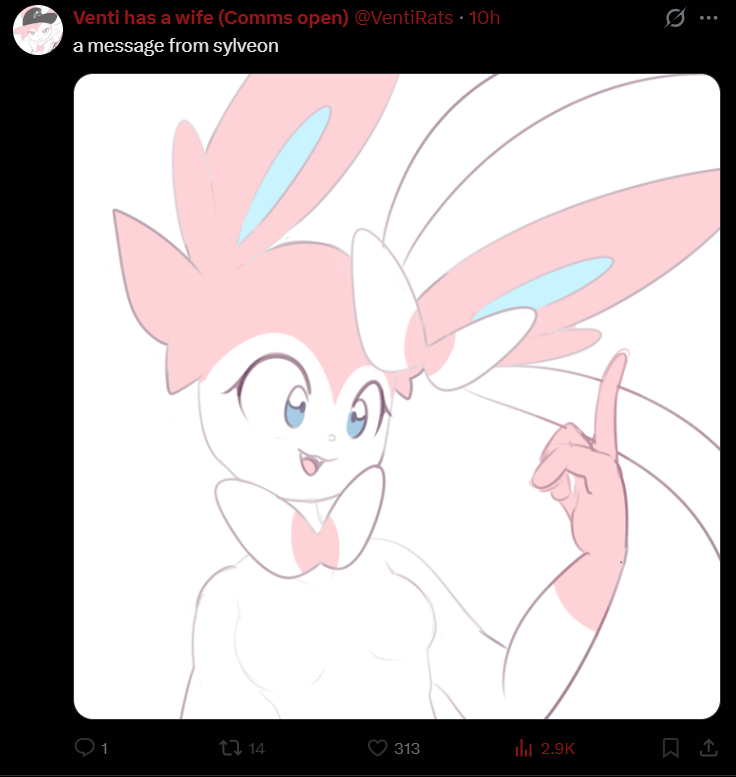Toggle the bookmark icon on this post
Image resolution: width=736 pixels, height=777 pixels.
click(671, 748)
